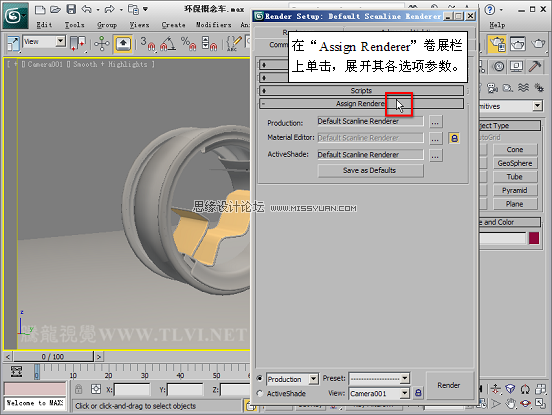Image resolution: width=552 pixels, height=415 pixels.
Task: Toggle the View lock icon in Render Setup
Action: [418, 392]
